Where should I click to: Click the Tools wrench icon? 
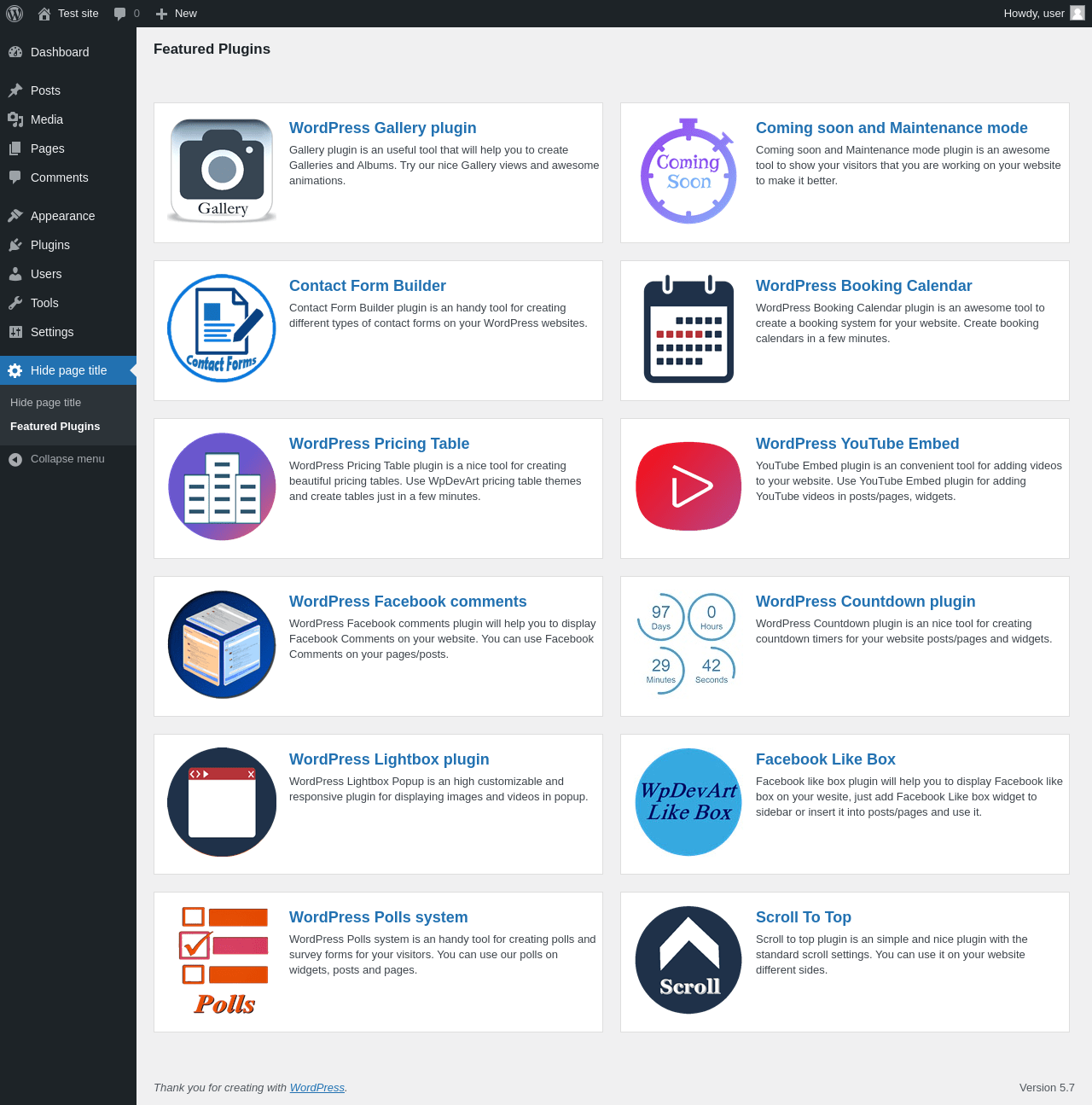15,303
